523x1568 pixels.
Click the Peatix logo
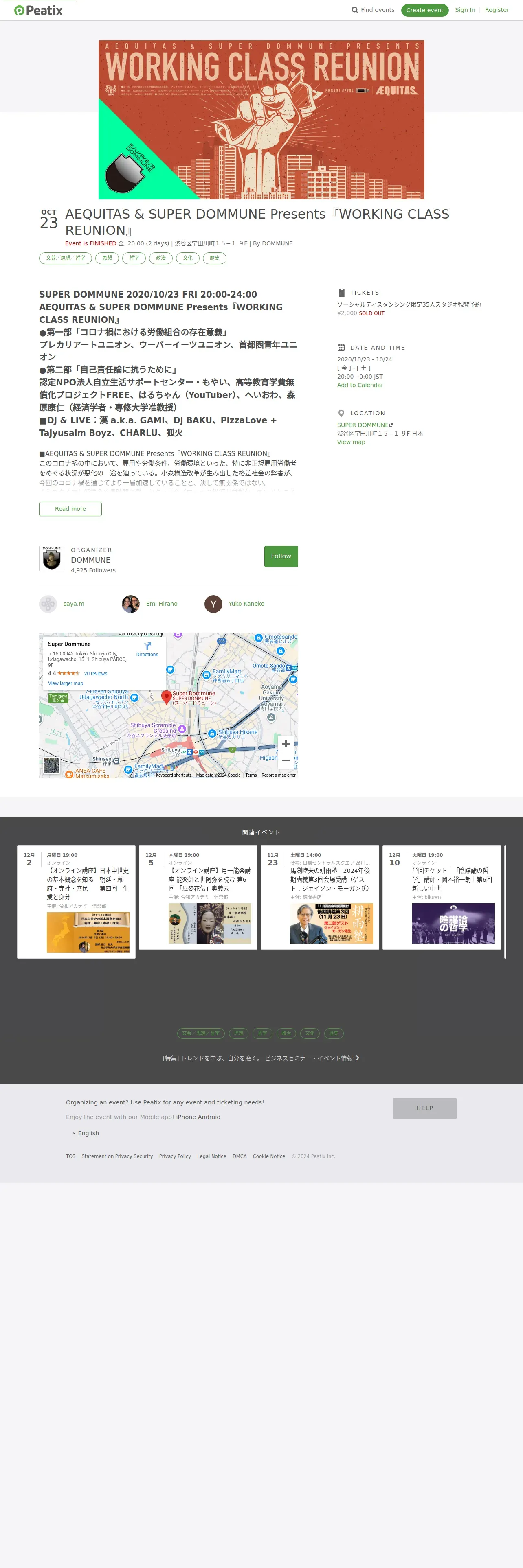(38, 10)
